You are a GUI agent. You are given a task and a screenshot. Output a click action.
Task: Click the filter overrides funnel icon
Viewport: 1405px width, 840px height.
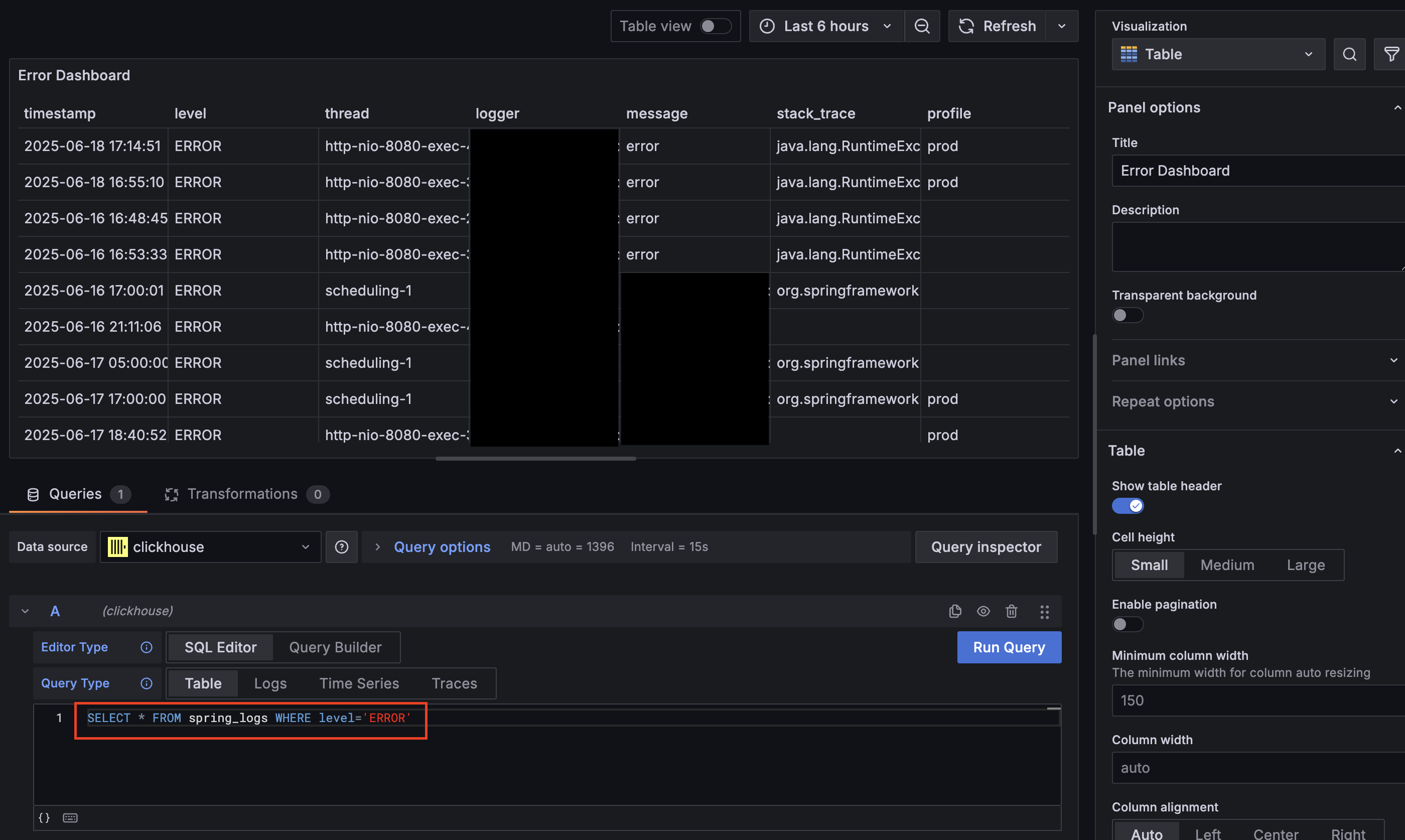click(1391, 54)
